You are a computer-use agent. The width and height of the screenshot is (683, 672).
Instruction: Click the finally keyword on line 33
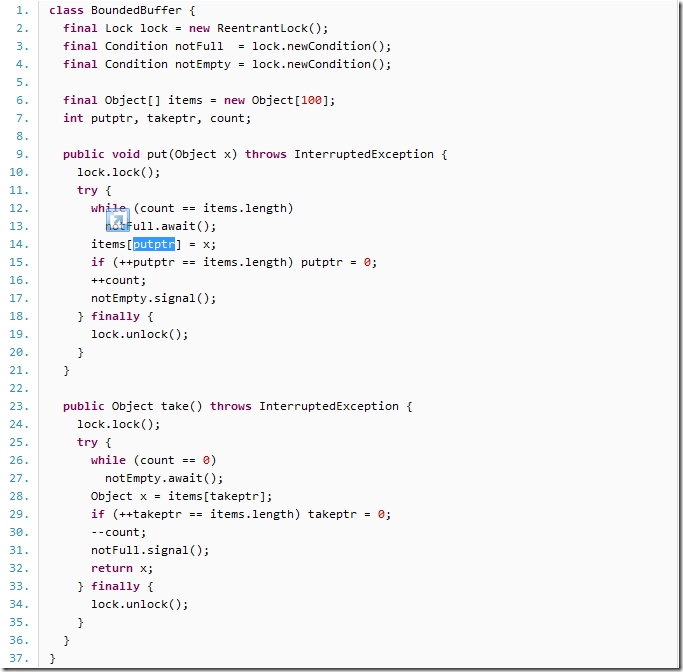coord(115,586)
